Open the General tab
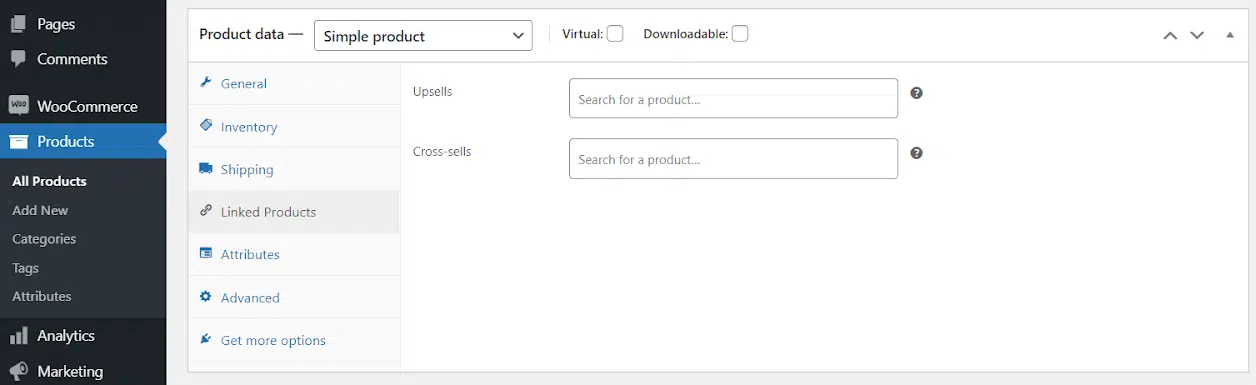 294,84
